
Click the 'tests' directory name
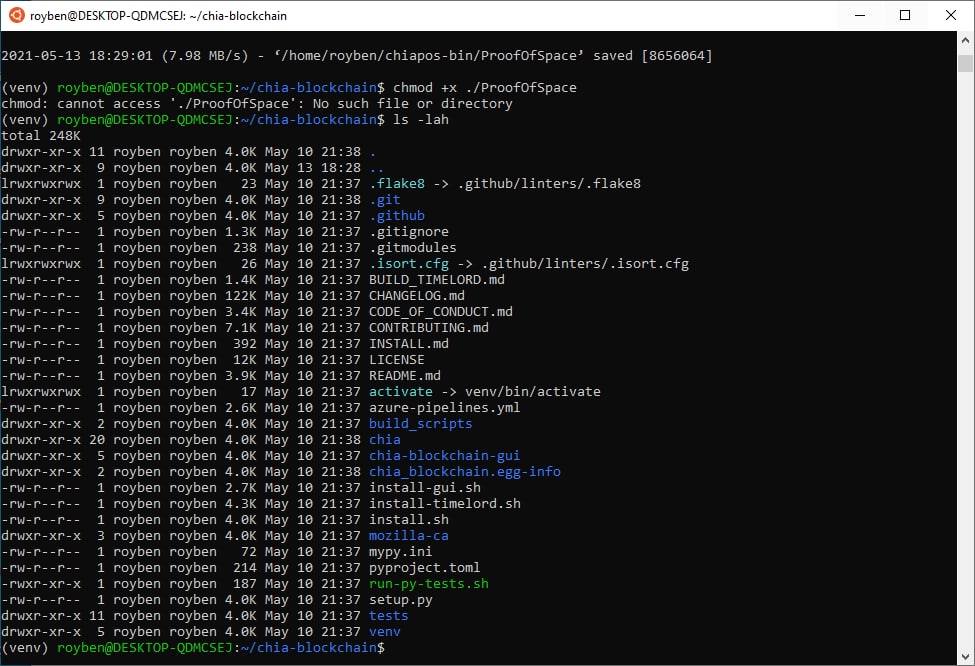(x=389, y=616)
